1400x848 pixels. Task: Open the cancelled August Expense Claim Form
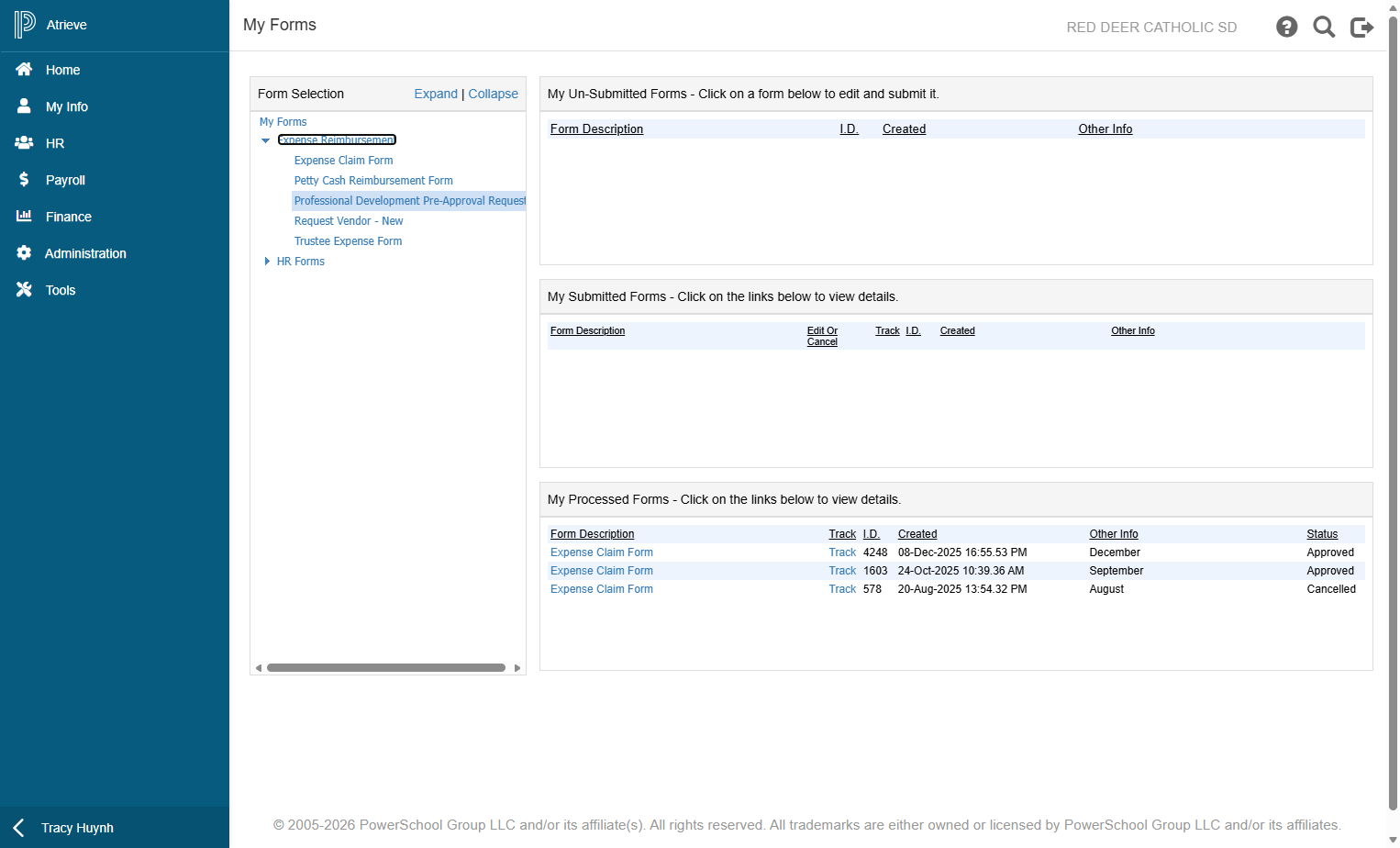point(602,589)
